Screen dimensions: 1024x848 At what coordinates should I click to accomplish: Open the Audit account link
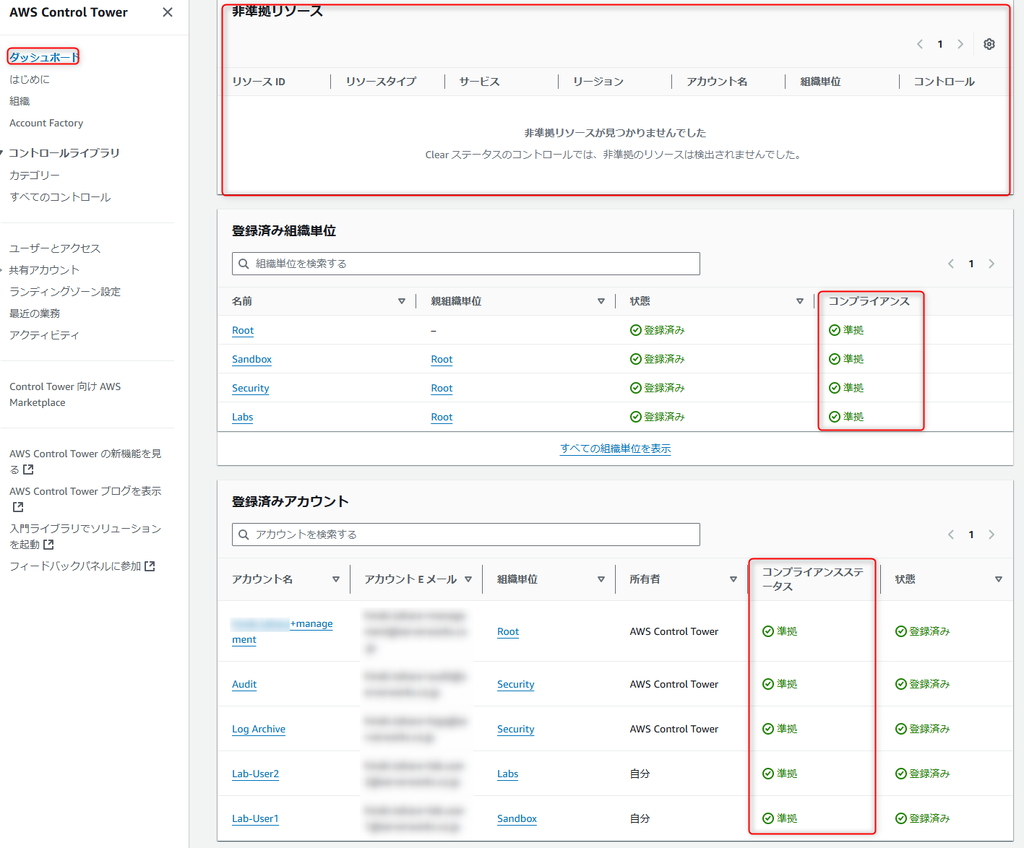[x=244, y=684]
